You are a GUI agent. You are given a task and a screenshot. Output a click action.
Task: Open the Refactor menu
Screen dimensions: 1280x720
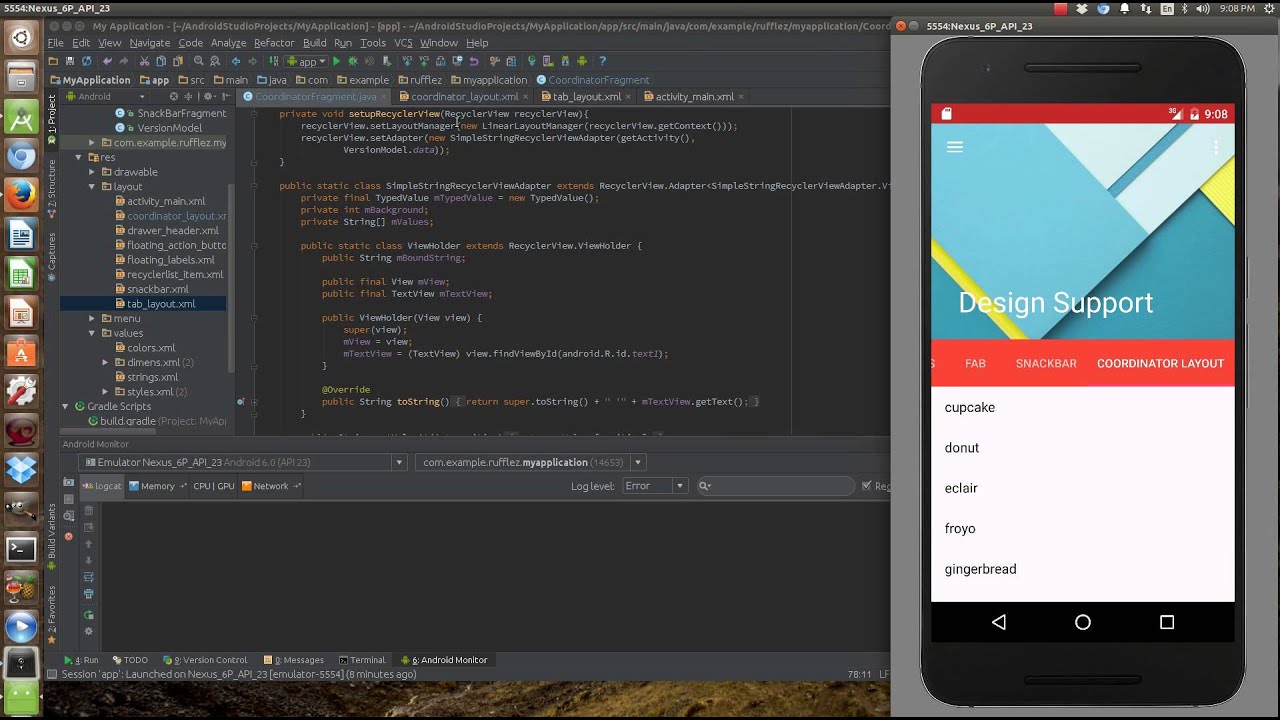274,43
